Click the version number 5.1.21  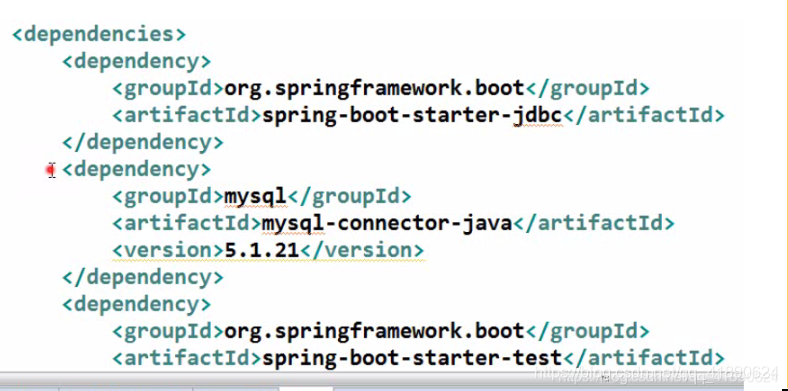pyautogui.click(x=261, y=250)
